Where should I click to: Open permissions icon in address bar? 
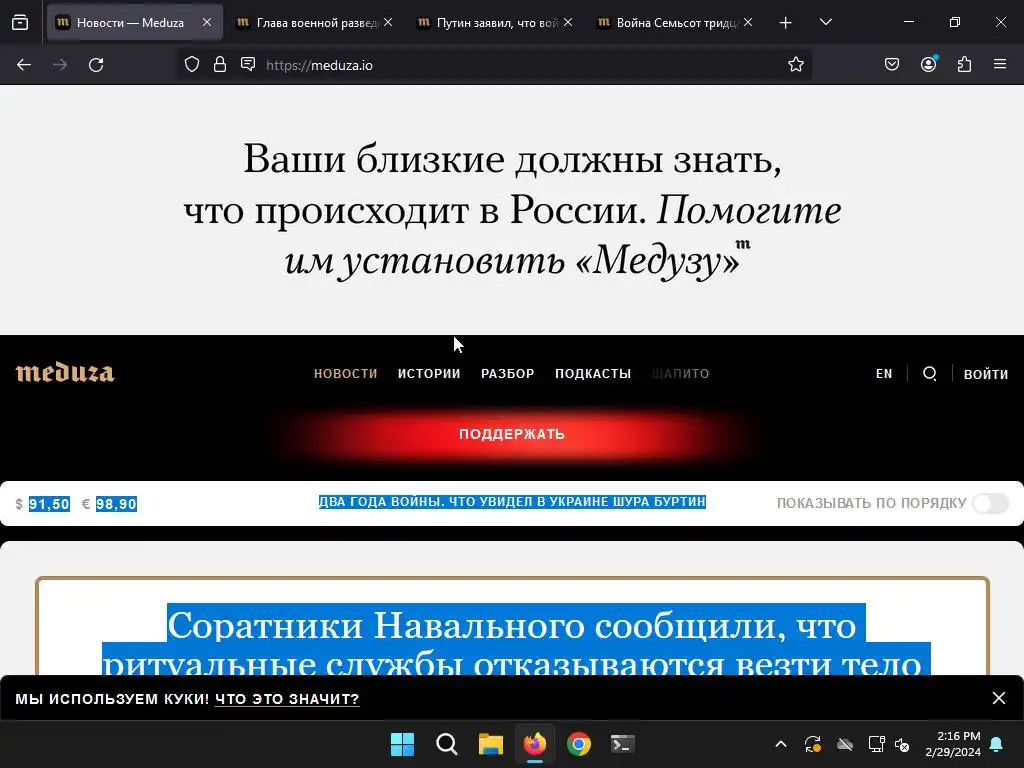248,65
